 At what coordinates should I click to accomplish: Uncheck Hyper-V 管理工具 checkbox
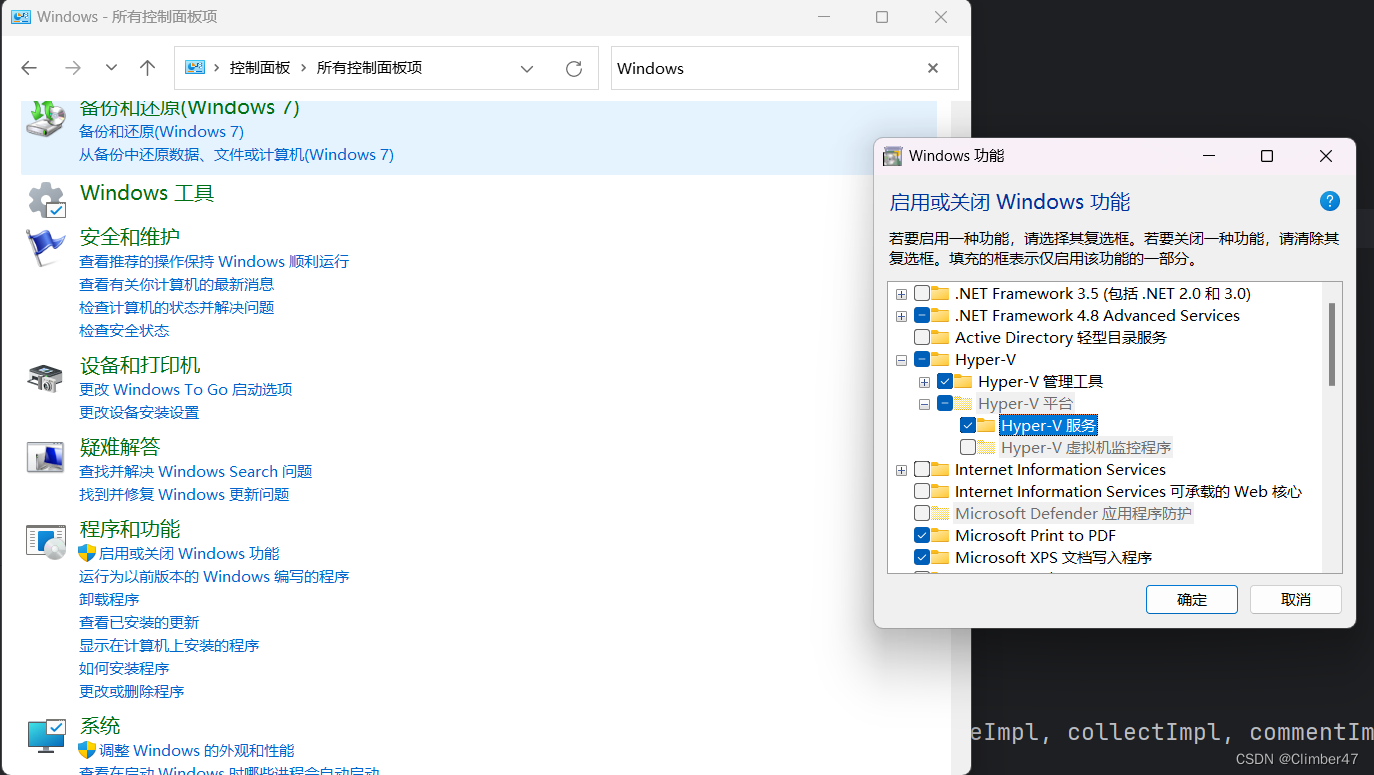pos(945,382)
